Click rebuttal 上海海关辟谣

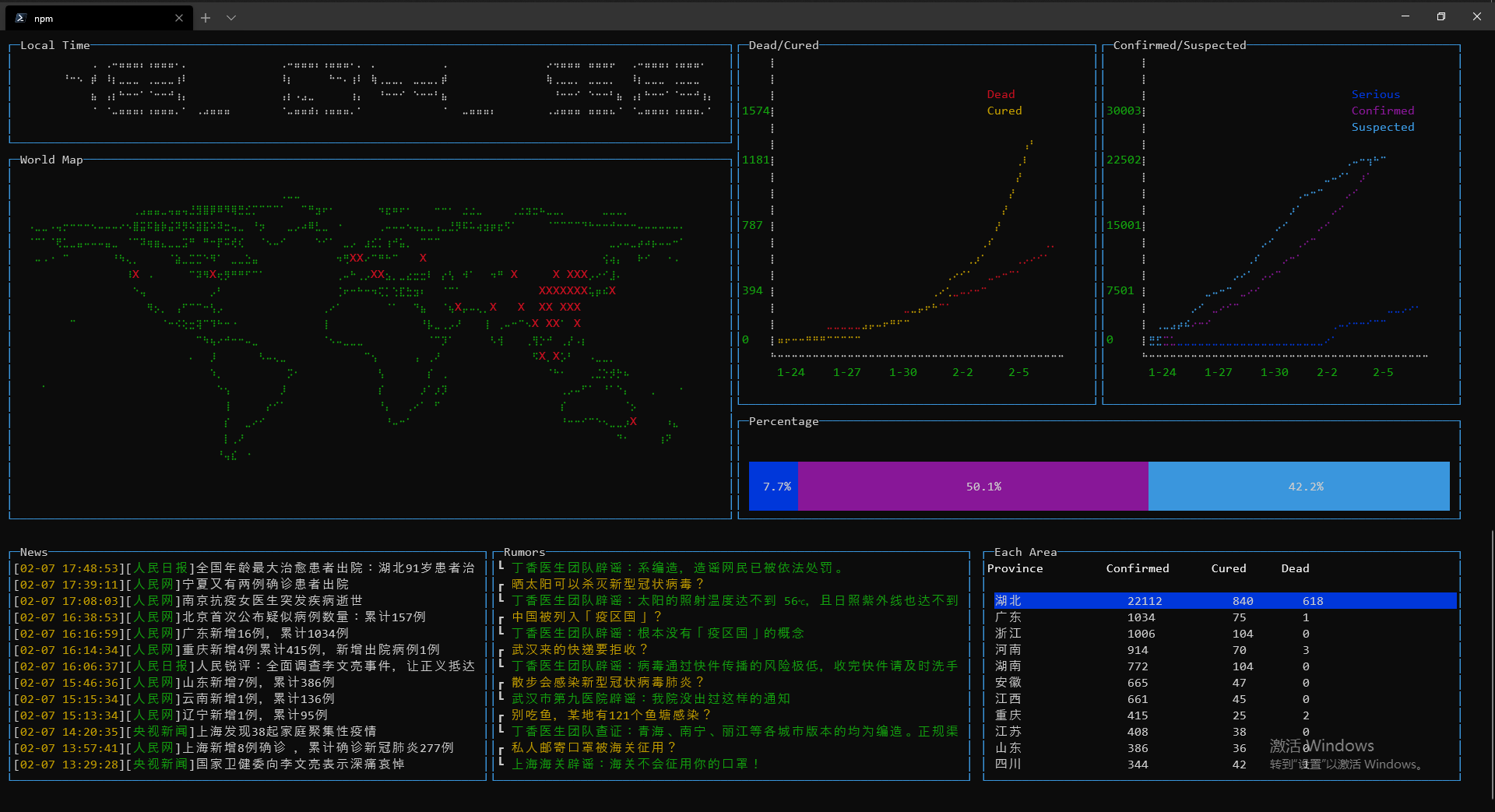pyautogui.click(x=635, y=765)
